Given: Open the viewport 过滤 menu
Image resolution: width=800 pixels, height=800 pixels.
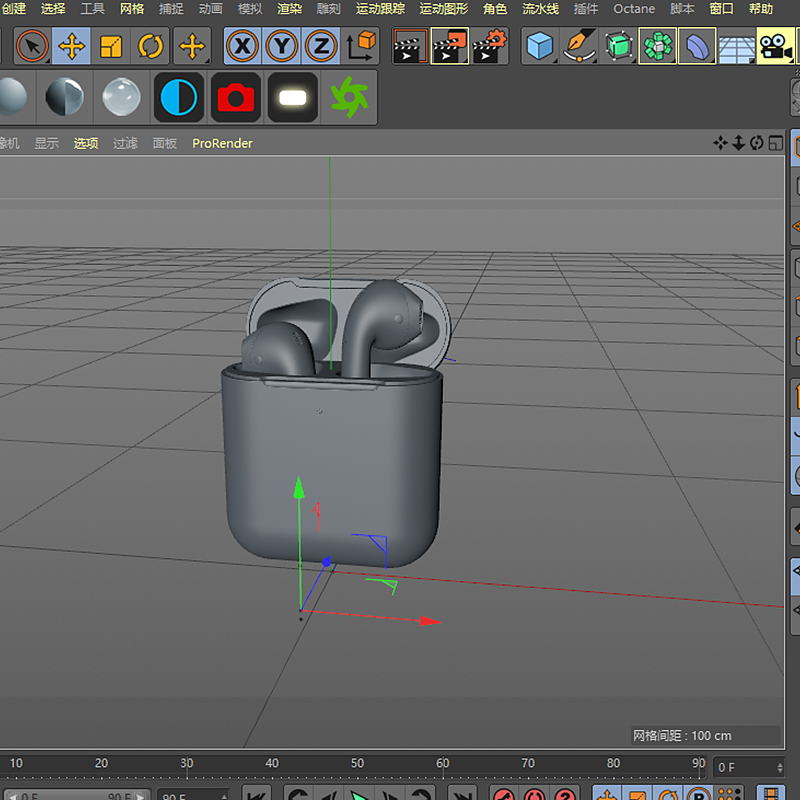Looking at the screenshot, I should (x=125, y=143).
